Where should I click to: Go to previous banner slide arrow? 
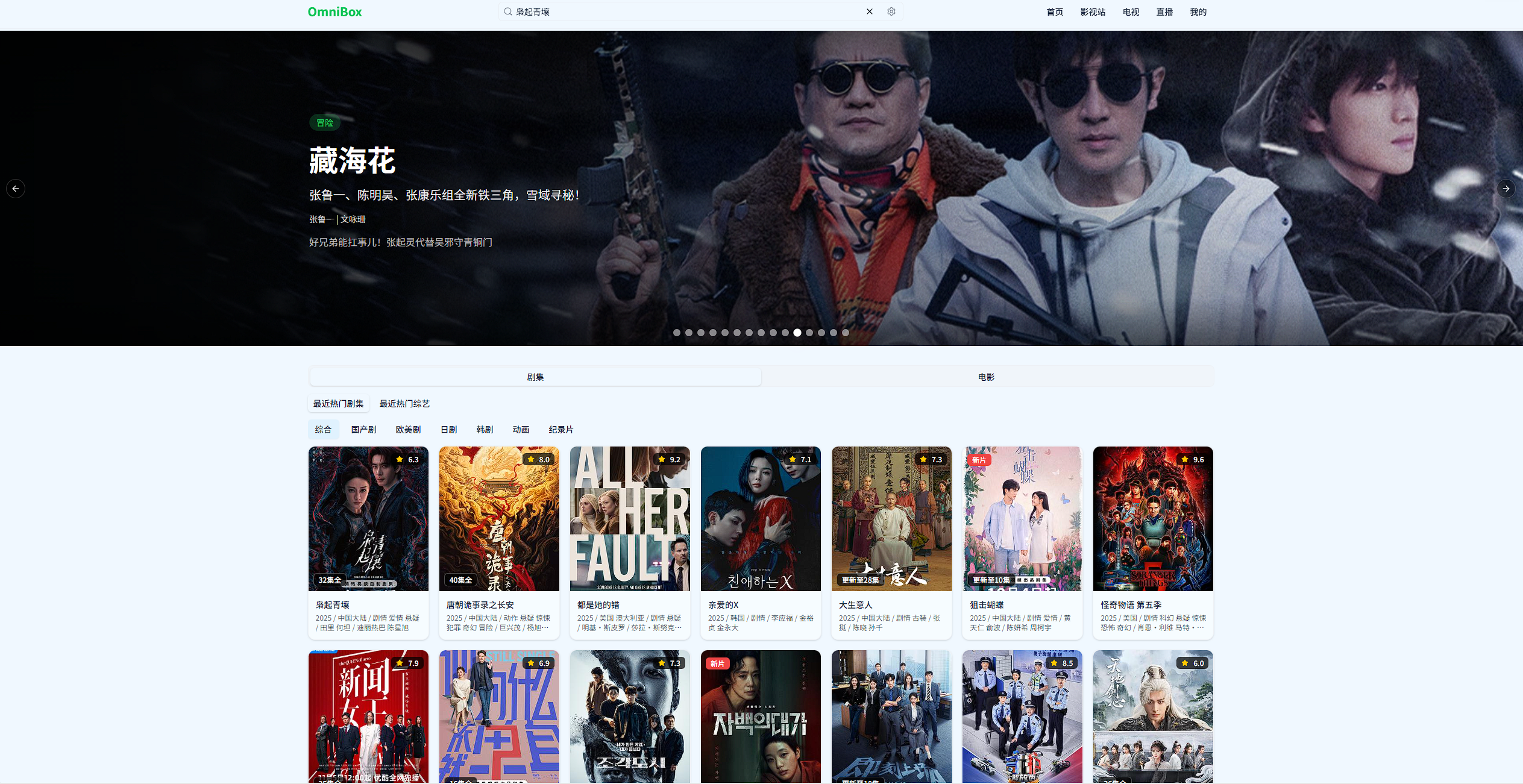coord(16,189)
